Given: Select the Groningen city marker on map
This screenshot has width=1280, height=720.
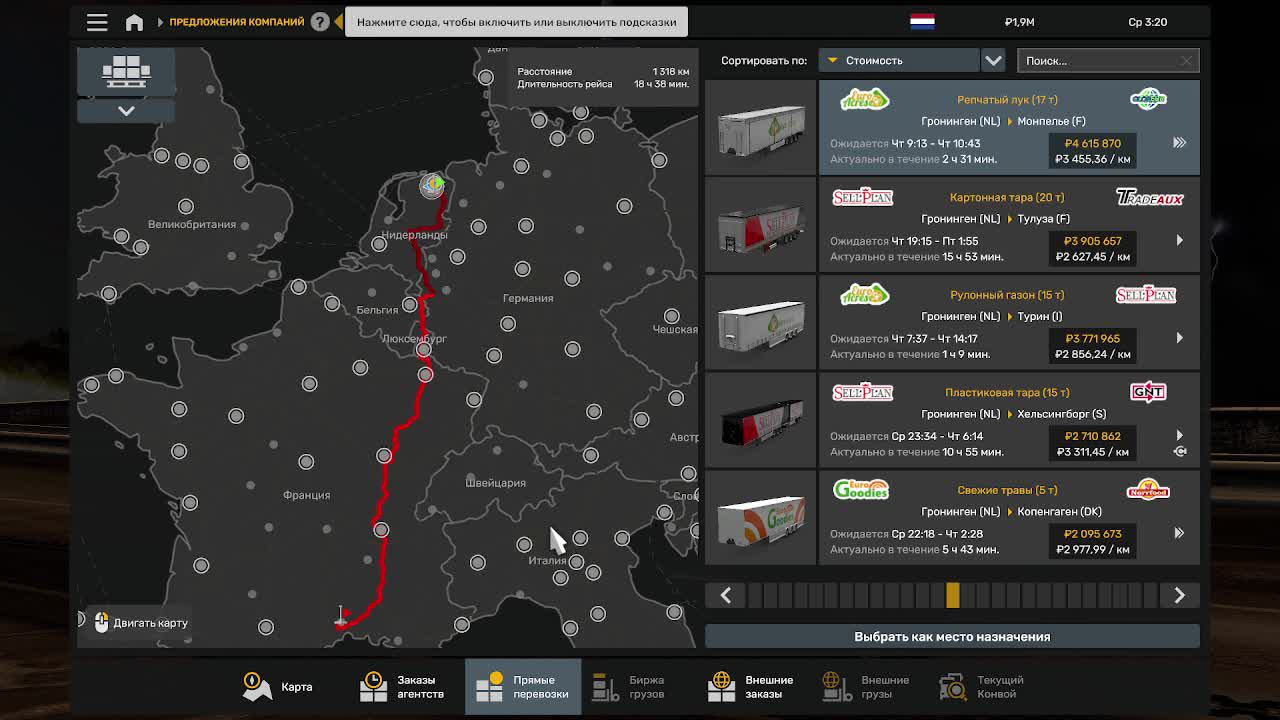Looking at the screenshot, I should point(432,185).
